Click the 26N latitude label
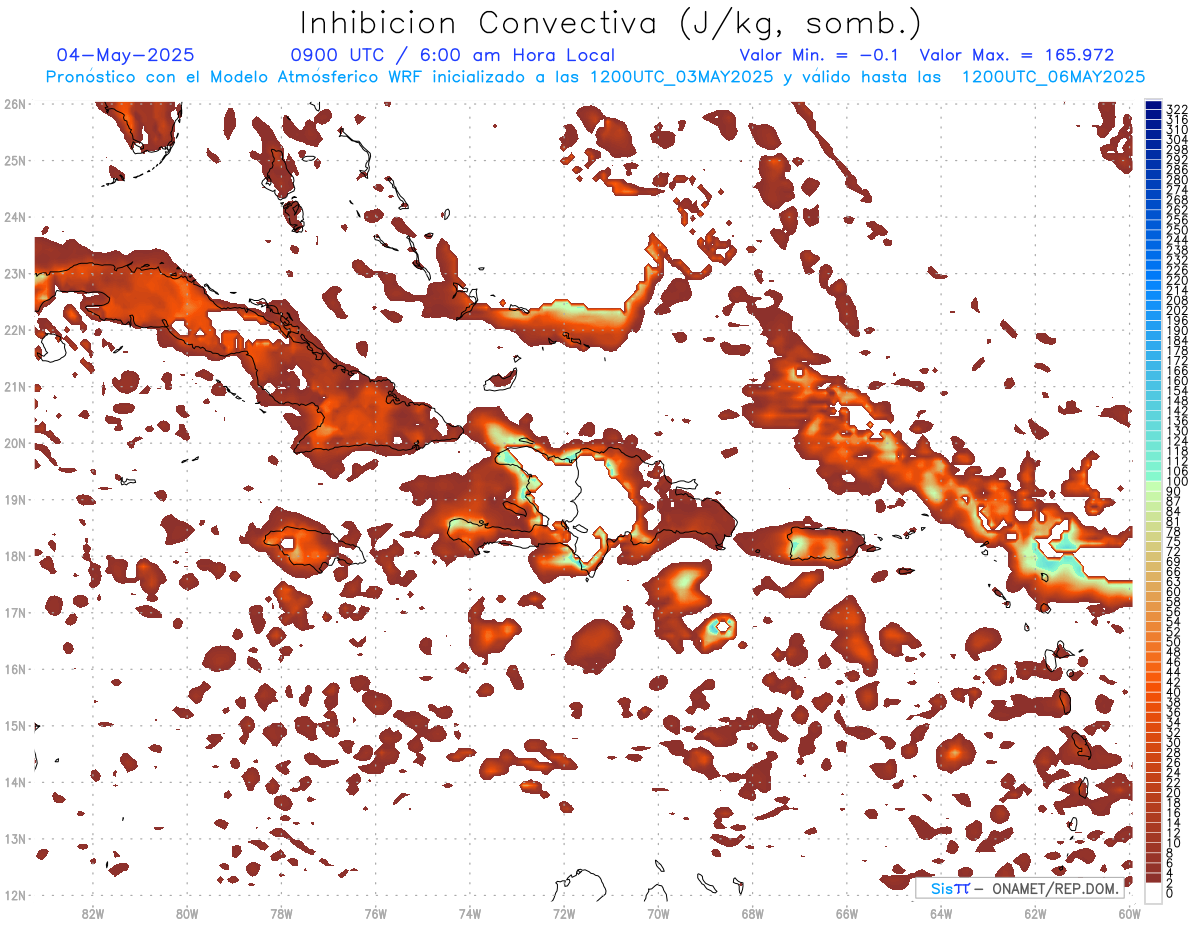The width and height of the screenshot is (1200, 927). [x=14, y=103]
